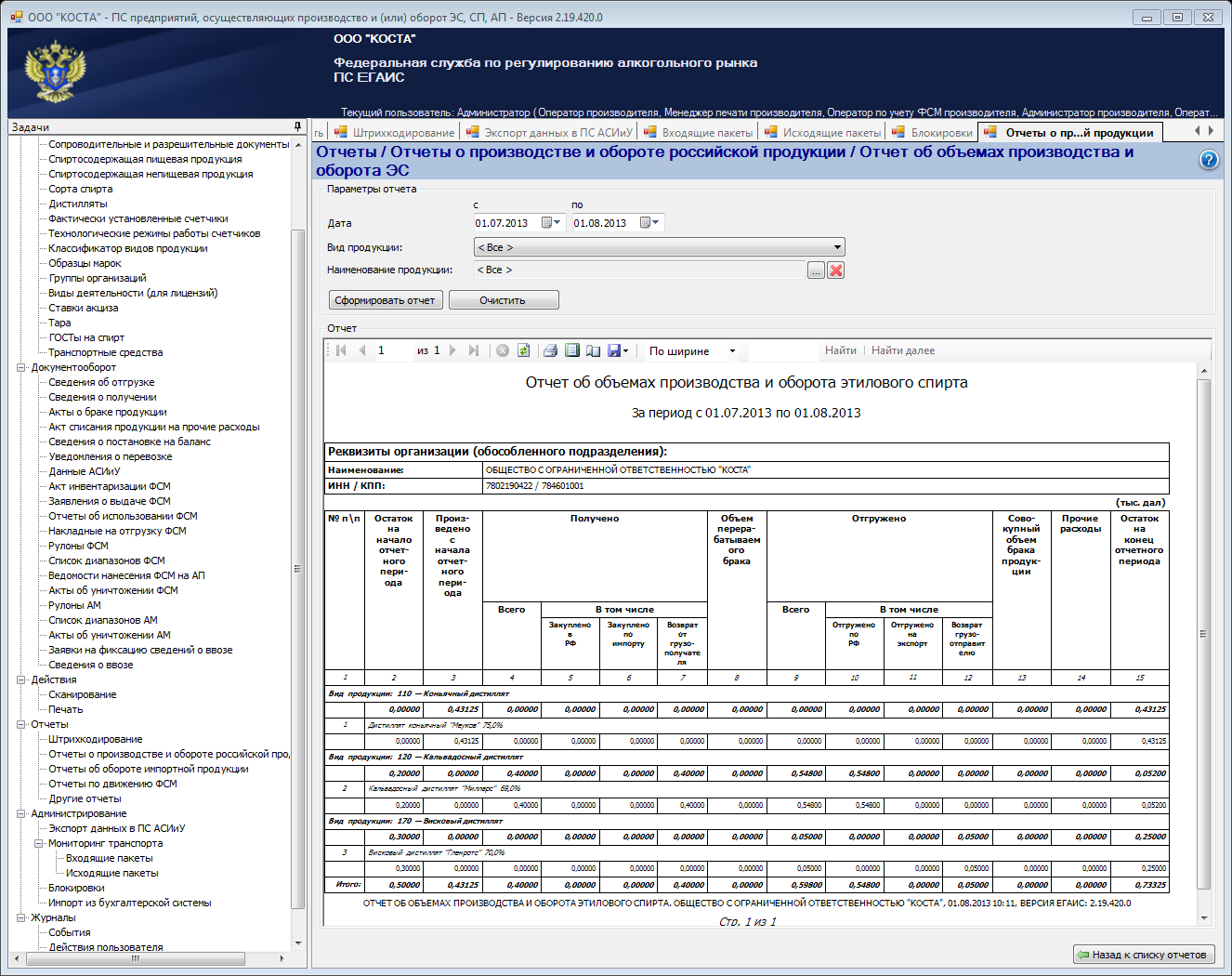Switch to the Блокировки tab
The width and height of the screenshot is (1232, 976).
pyautogui.click(x=932, y=132)
